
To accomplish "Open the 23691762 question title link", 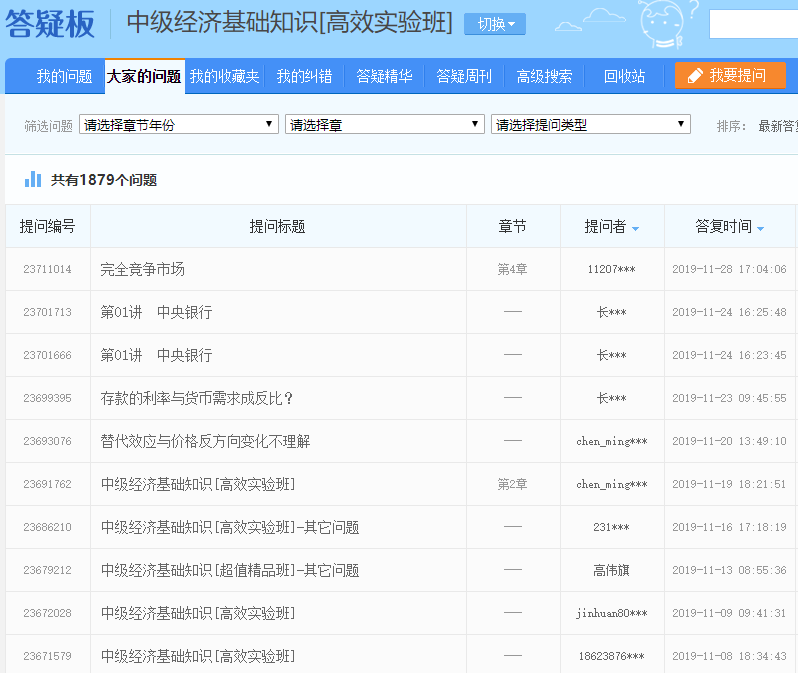I will [198, 484].
